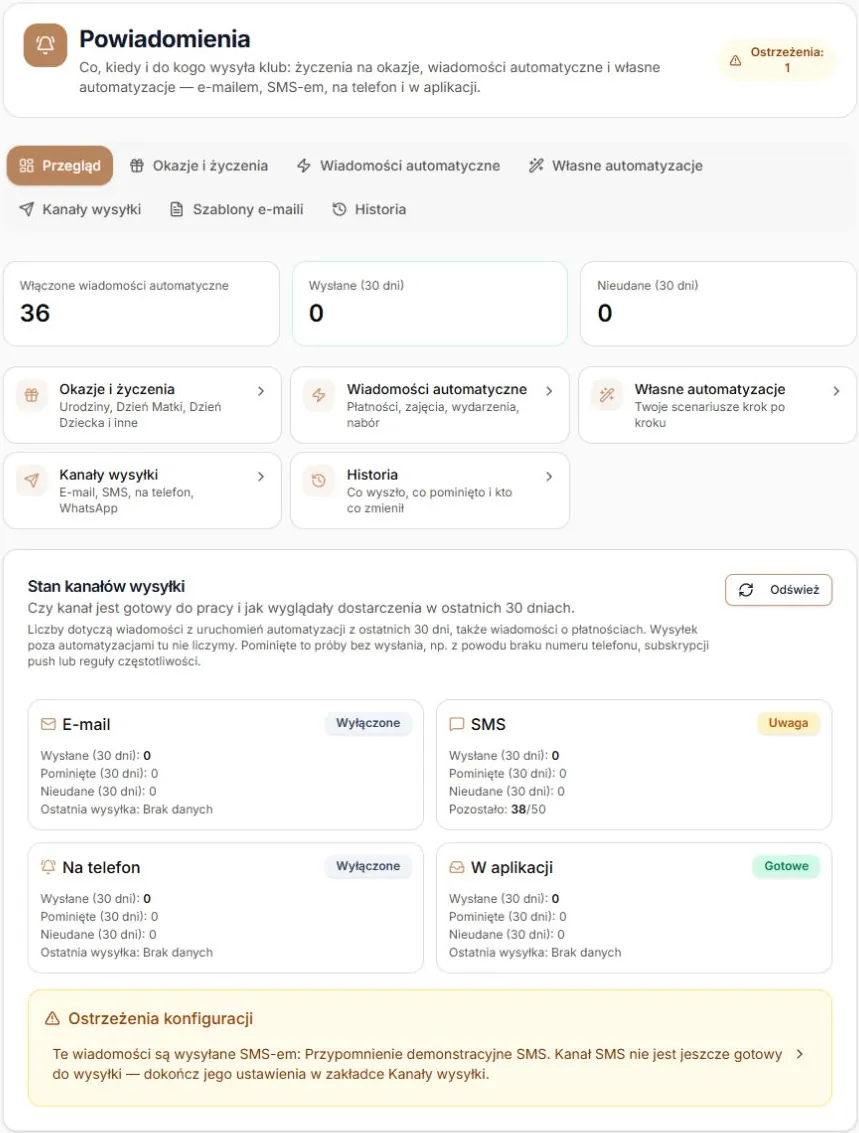Open Okazje i życzenia card via its chevron
Screen dimensions: 859x1133
tap(261, 391)
